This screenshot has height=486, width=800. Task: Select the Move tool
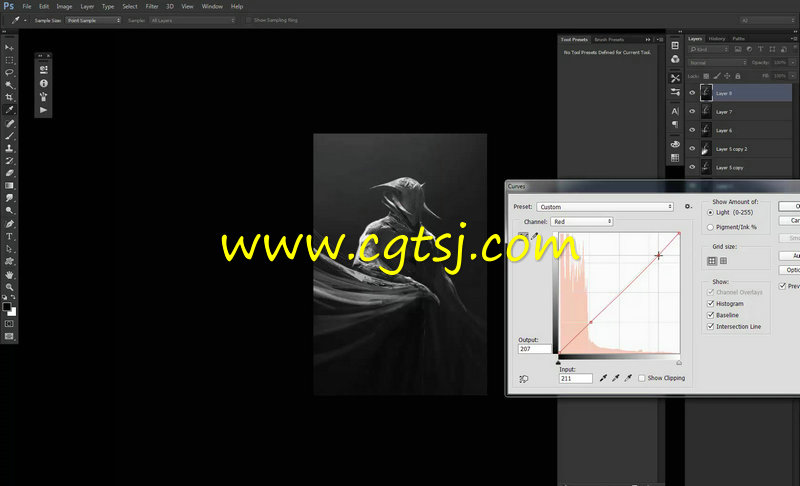pos(9,47)
